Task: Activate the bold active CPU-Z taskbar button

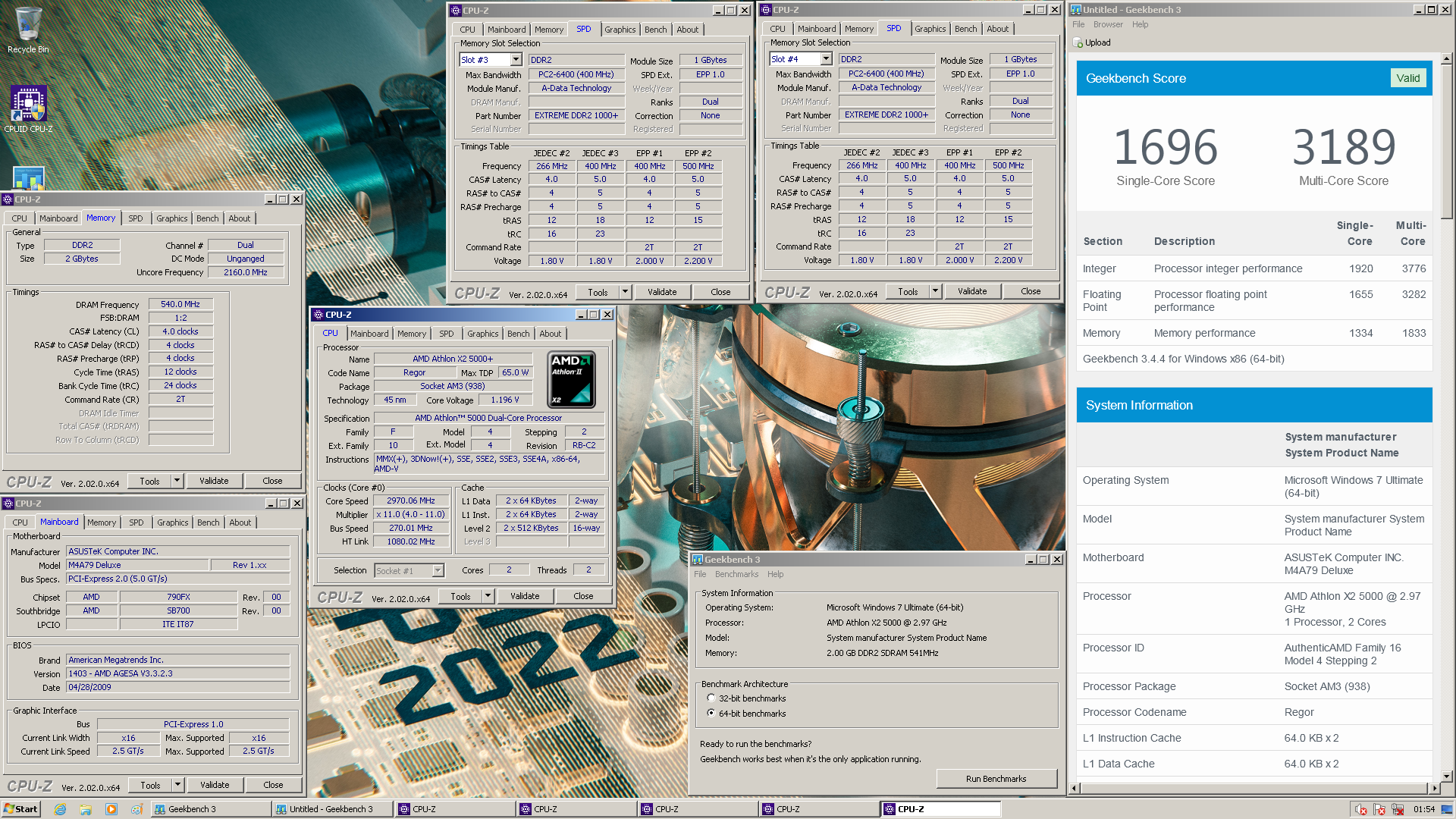Action: click(x=940, y=809)
